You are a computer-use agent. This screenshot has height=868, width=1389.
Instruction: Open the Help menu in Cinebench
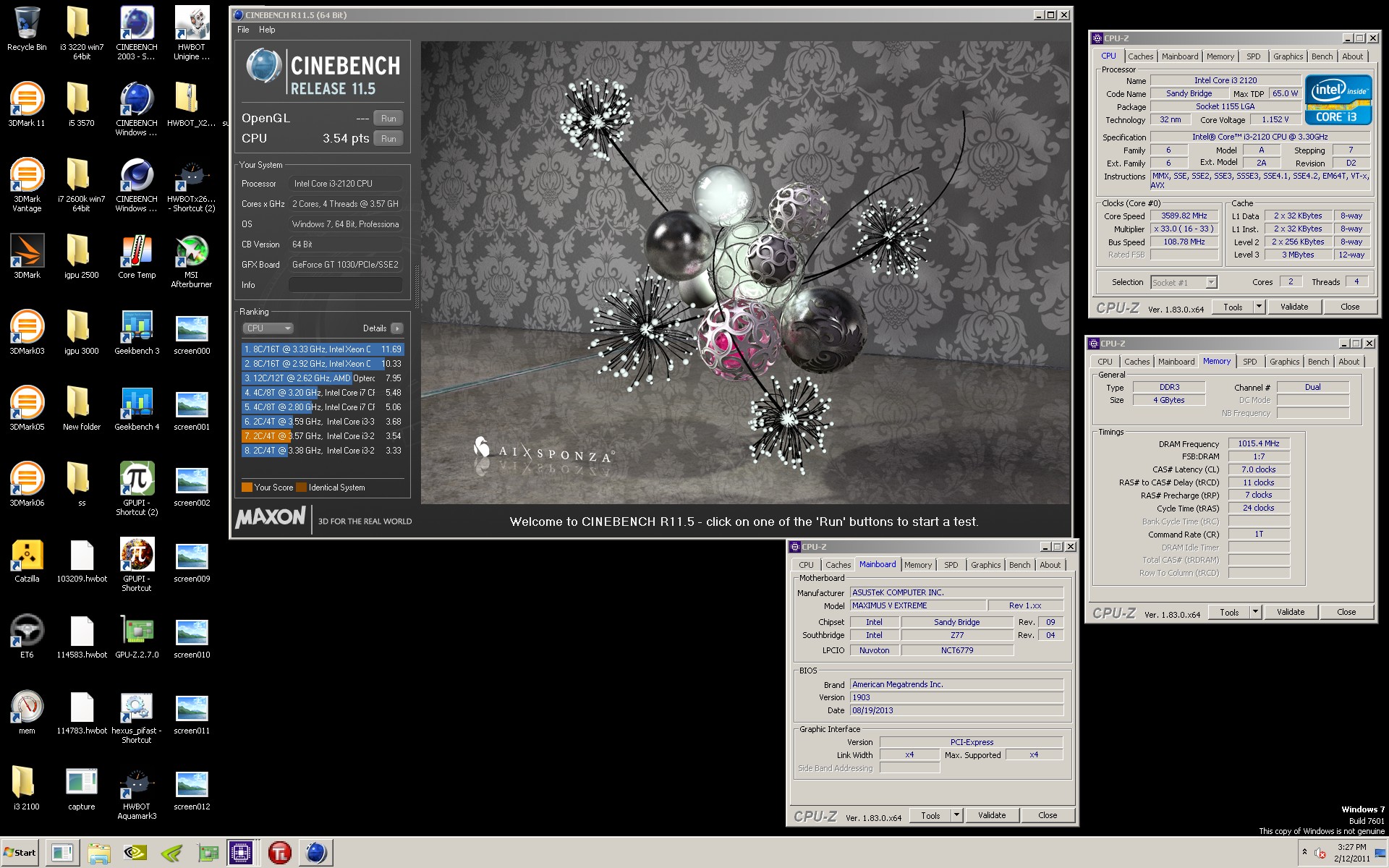click(x=267, y=30)
